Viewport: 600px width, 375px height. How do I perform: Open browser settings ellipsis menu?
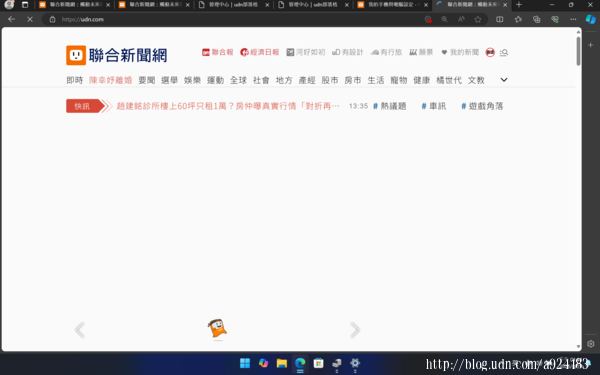pyautogui.click(x=573, y=19)
